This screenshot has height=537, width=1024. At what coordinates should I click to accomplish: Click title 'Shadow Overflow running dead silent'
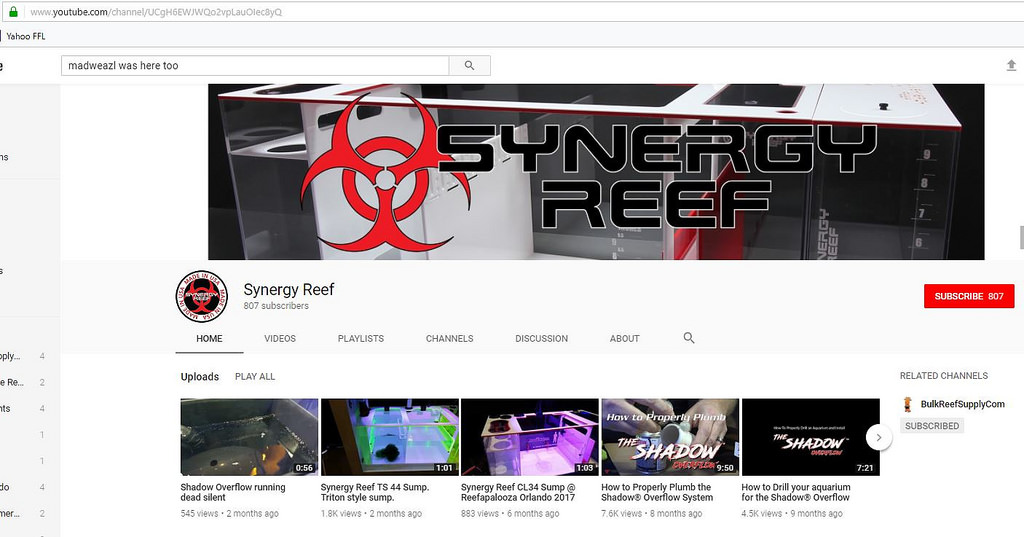click(233, 492)
